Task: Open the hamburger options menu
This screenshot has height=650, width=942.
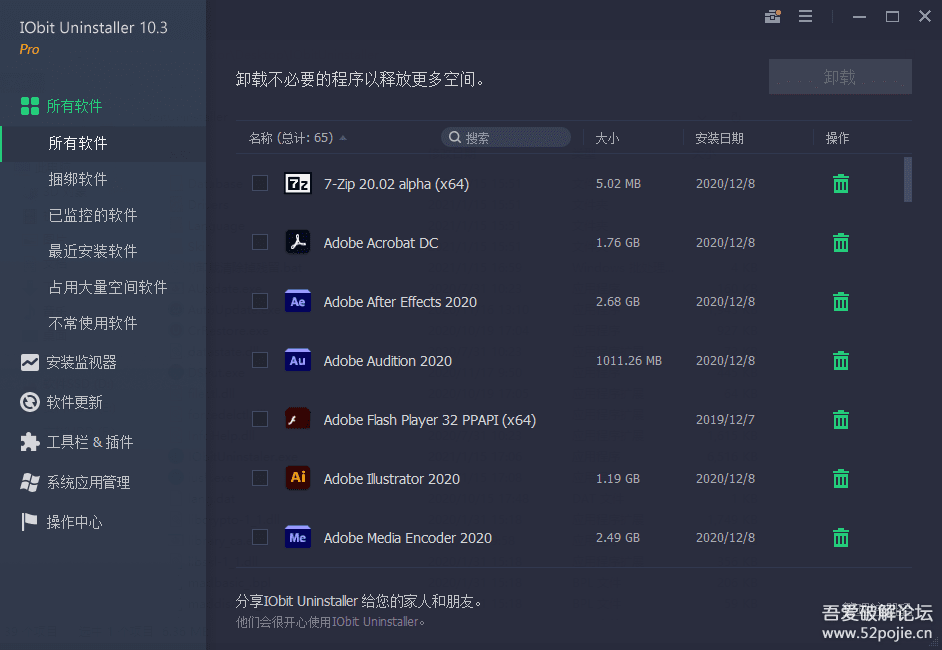Action: (x=805, y=17)
